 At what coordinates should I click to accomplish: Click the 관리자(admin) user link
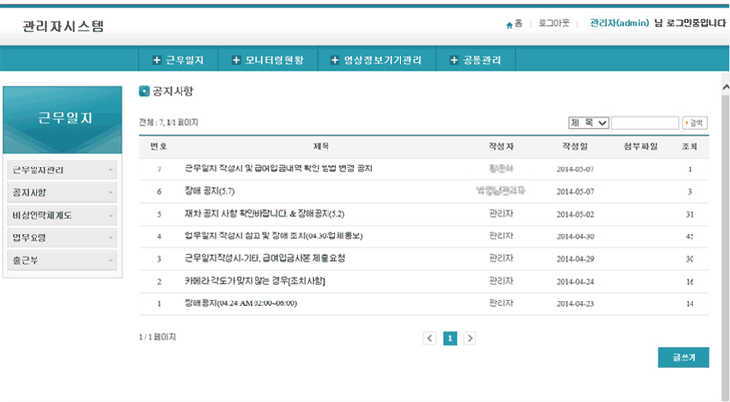click(x=620, y=23)
